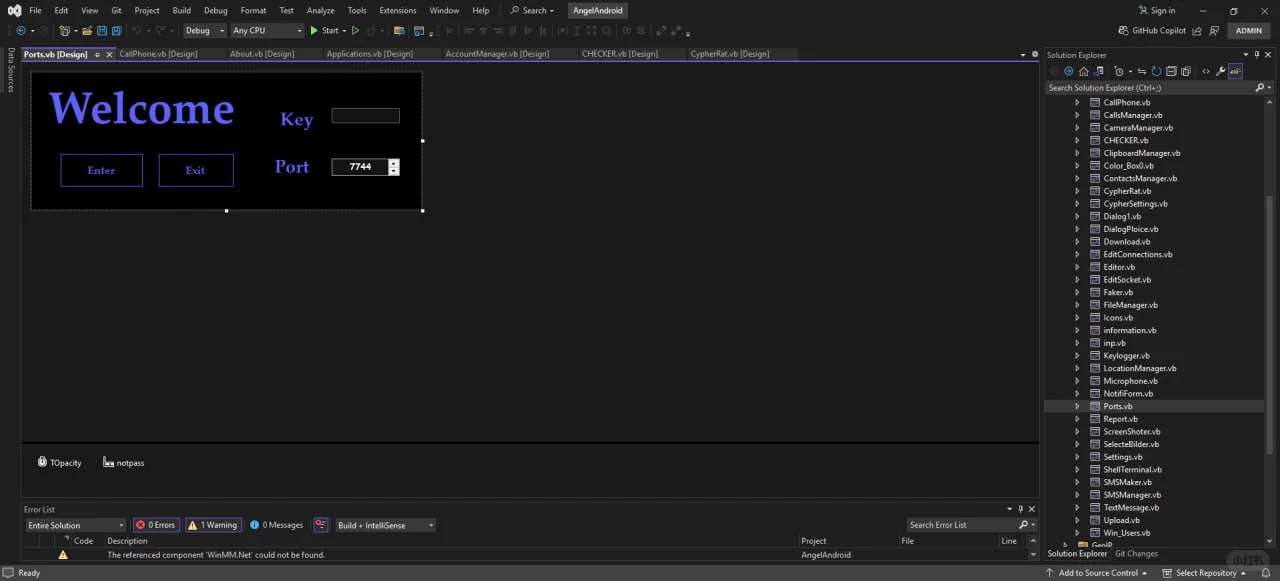Click the notpass component in tray
This screenshot has height=581, width=1280.
[123, 462]
